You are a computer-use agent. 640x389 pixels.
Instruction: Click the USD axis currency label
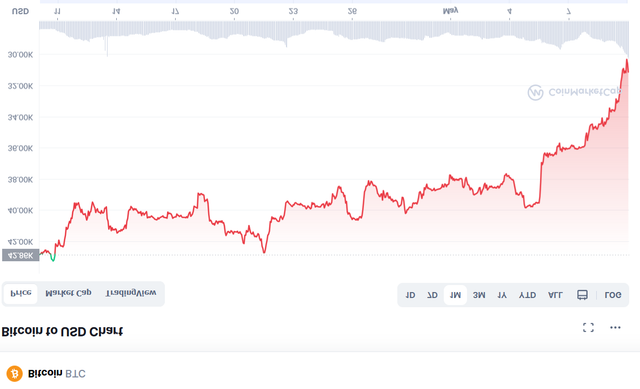[x=20, y=11]
